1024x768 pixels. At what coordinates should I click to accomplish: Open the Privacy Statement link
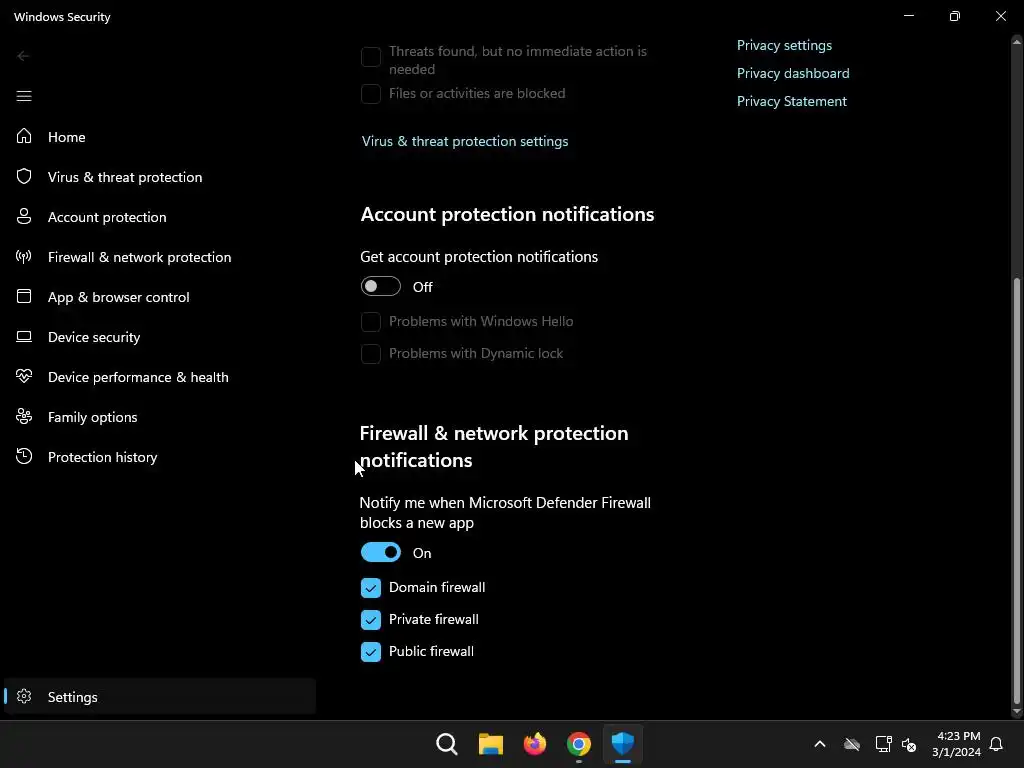click(x=792, y=101)
